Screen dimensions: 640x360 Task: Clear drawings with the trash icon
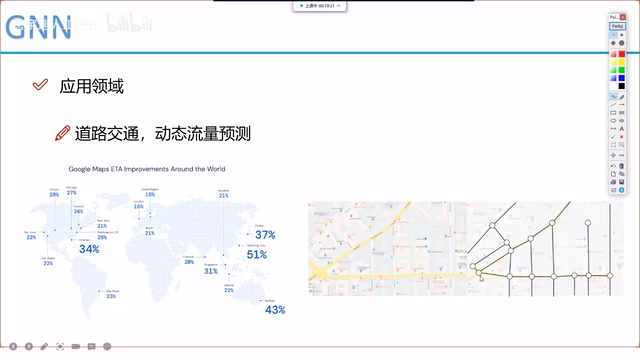pyautogui.click(x=622, y=166)
